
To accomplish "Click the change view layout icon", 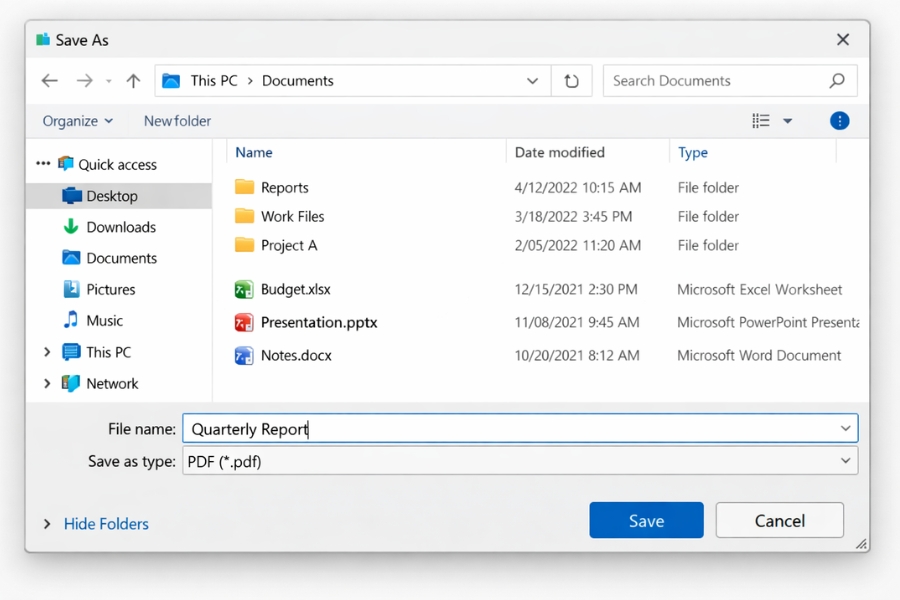I will click(762, 120).
